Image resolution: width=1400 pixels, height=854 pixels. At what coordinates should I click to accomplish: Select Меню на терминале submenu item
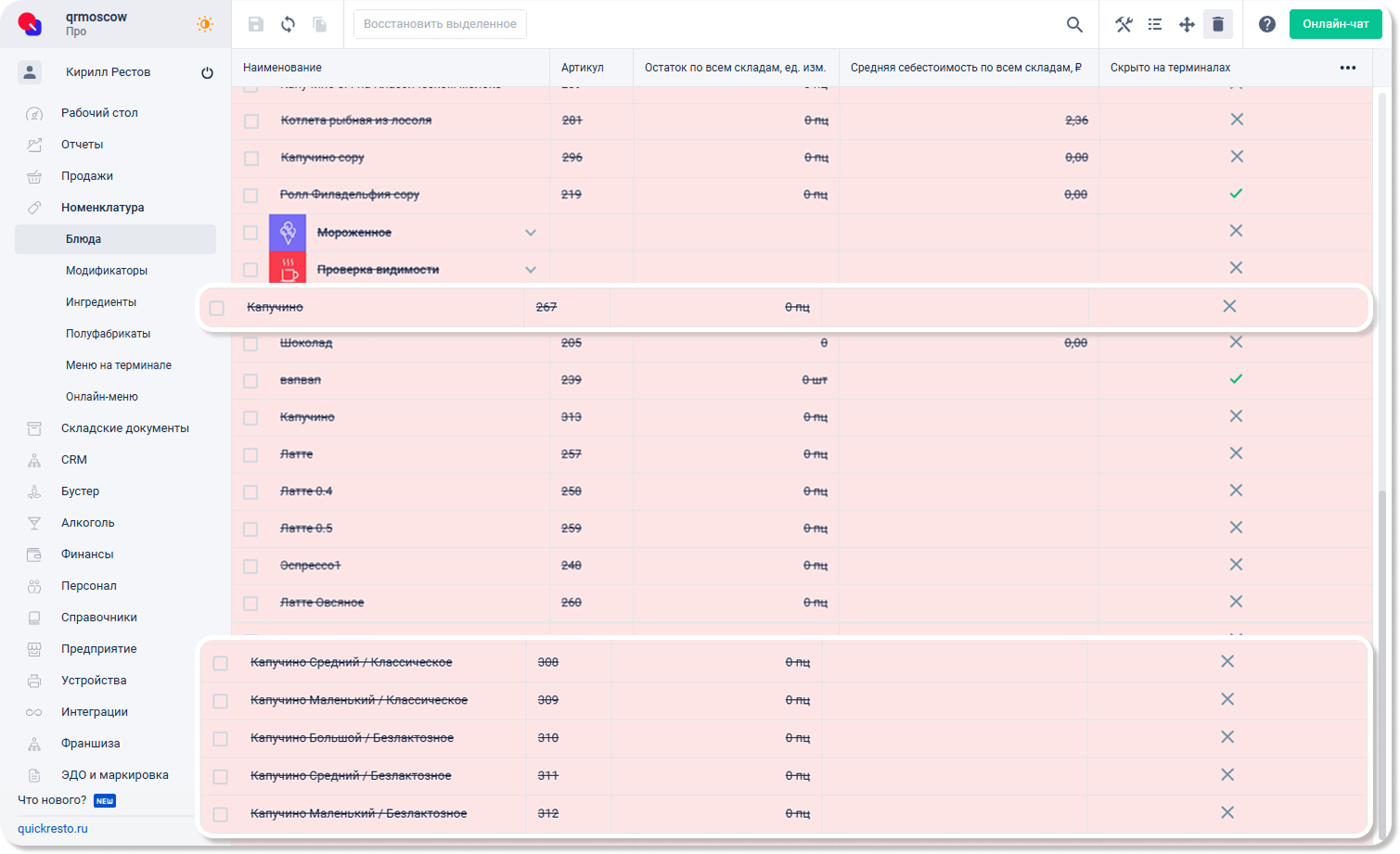tap(119, 365)
